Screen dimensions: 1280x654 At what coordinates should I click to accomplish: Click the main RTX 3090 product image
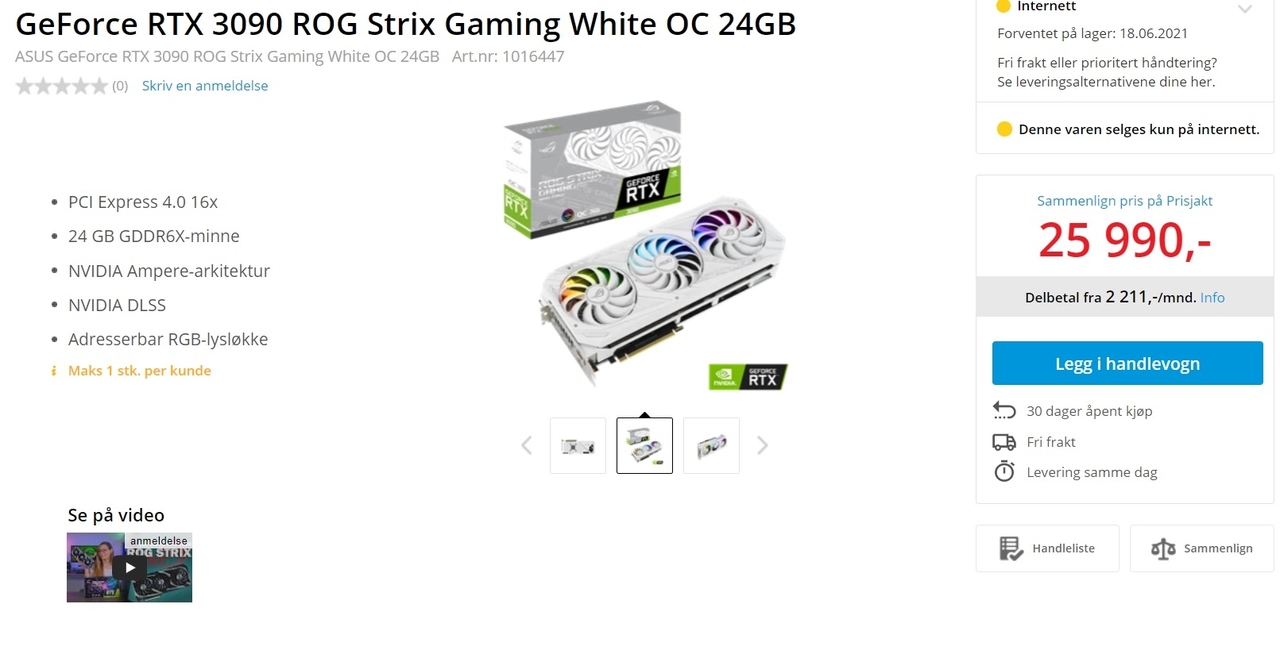coord(645,245)
